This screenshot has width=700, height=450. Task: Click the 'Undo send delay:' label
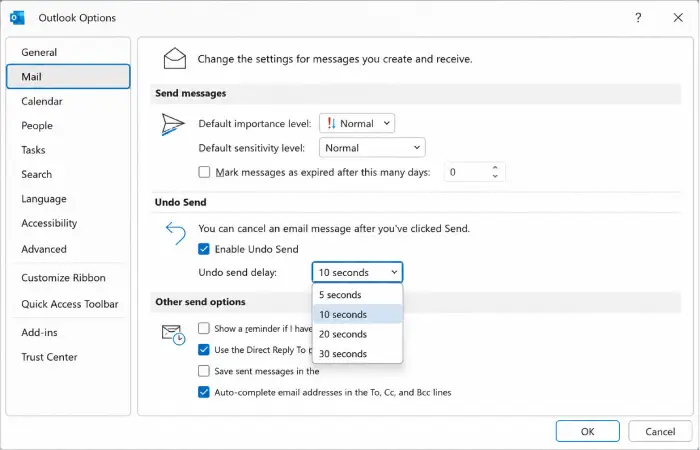238,272
